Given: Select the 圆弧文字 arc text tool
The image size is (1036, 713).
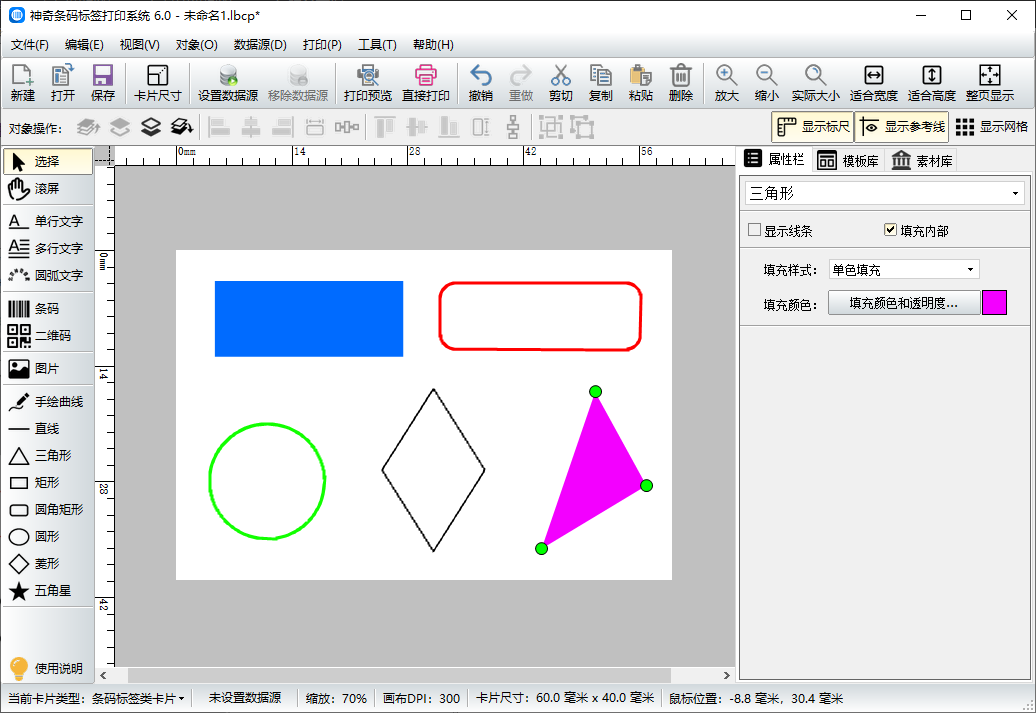Looking at the screenshot, I should [x=48, y=275].
